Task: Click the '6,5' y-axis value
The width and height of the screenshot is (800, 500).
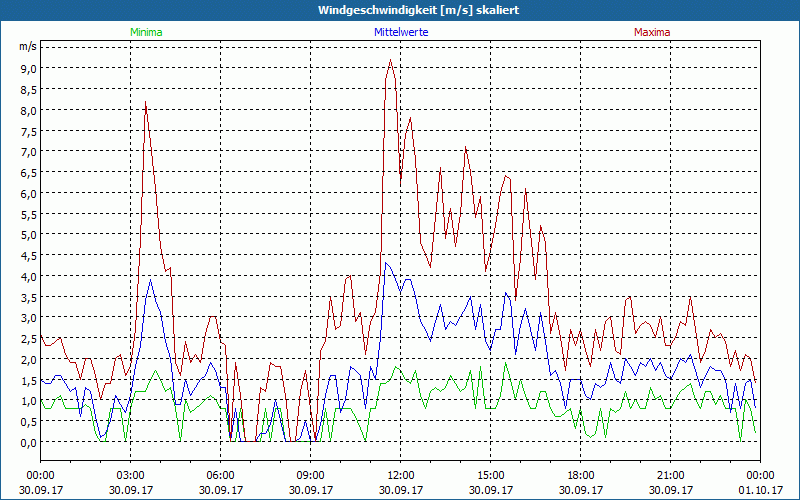Action: tap(29, 172)
